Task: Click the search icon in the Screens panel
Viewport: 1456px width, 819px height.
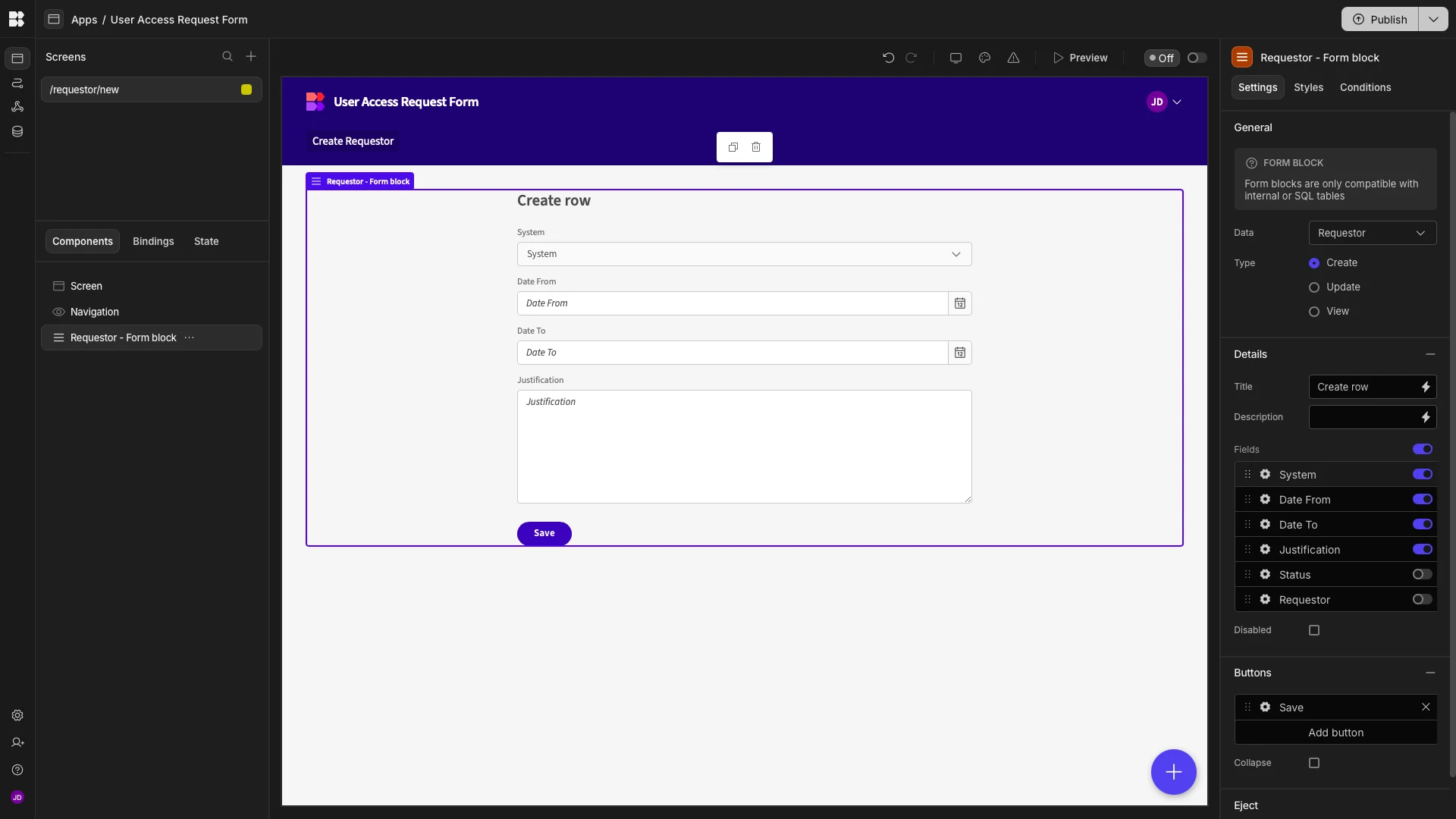Action: [x=227, y=56]
